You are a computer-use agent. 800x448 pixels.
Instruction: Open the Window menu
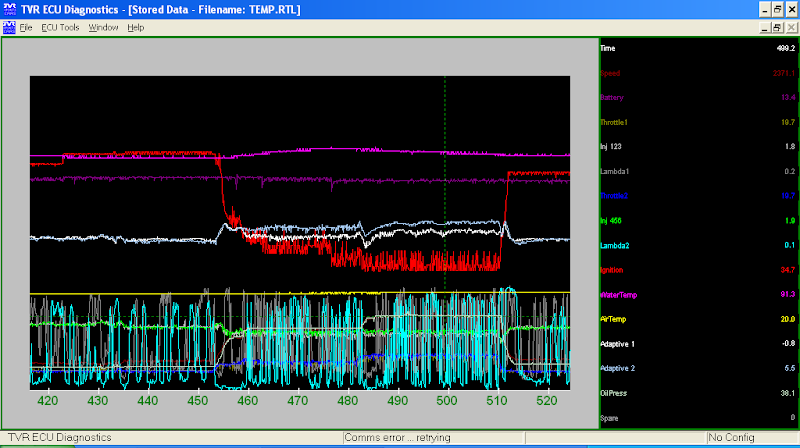coord(103,28)
